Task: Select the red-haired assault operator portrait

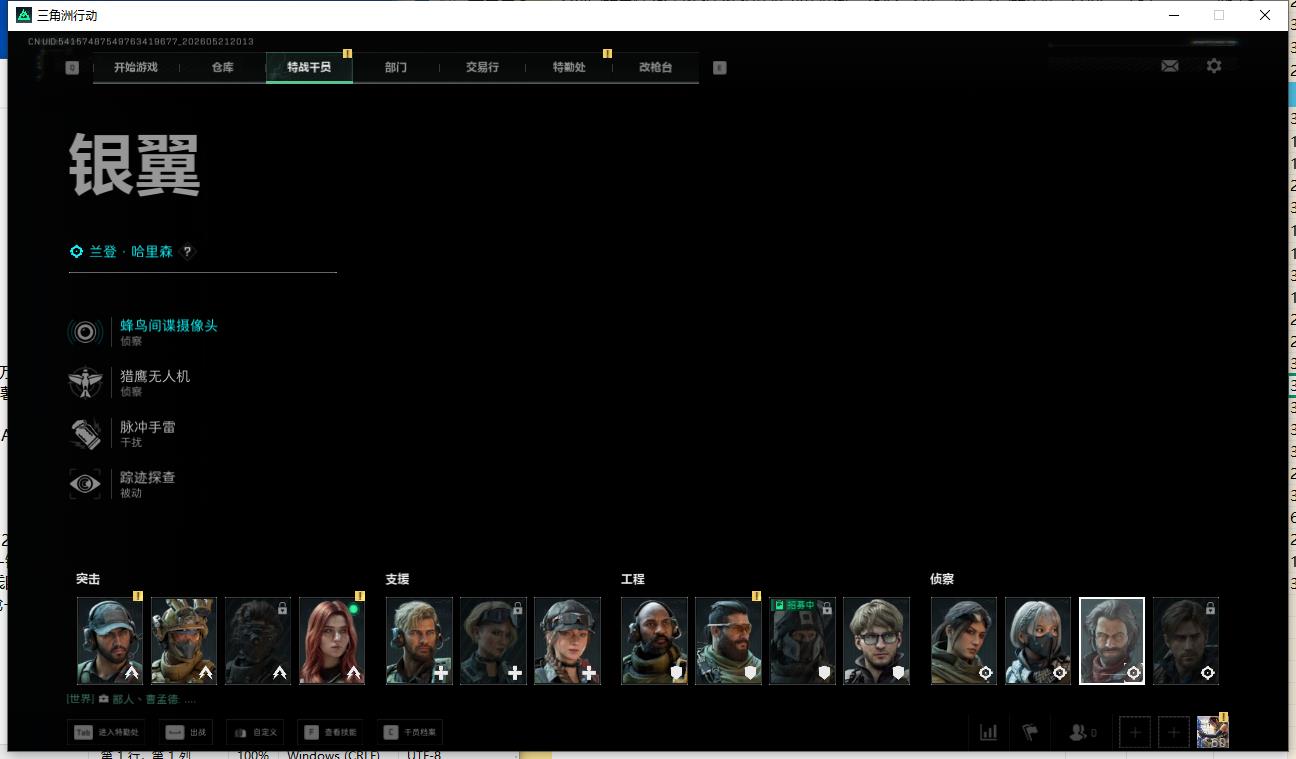Action: 332,641
